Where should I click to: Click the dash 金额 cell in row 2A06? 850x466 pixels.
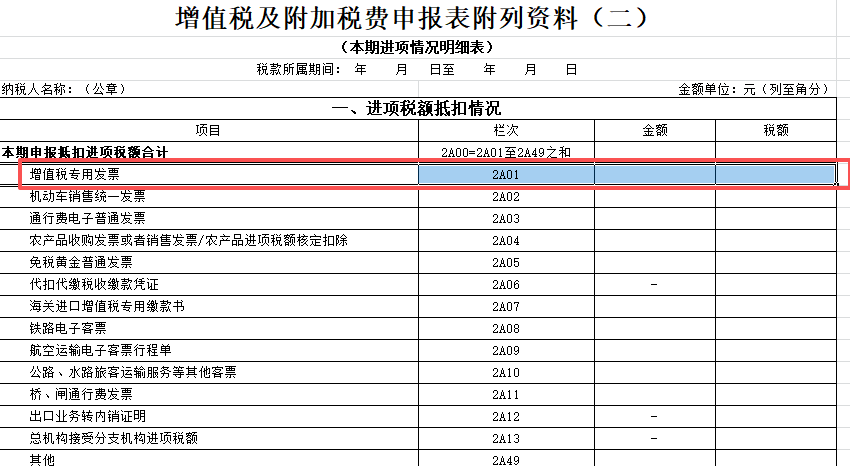click(x=655, y=284)
